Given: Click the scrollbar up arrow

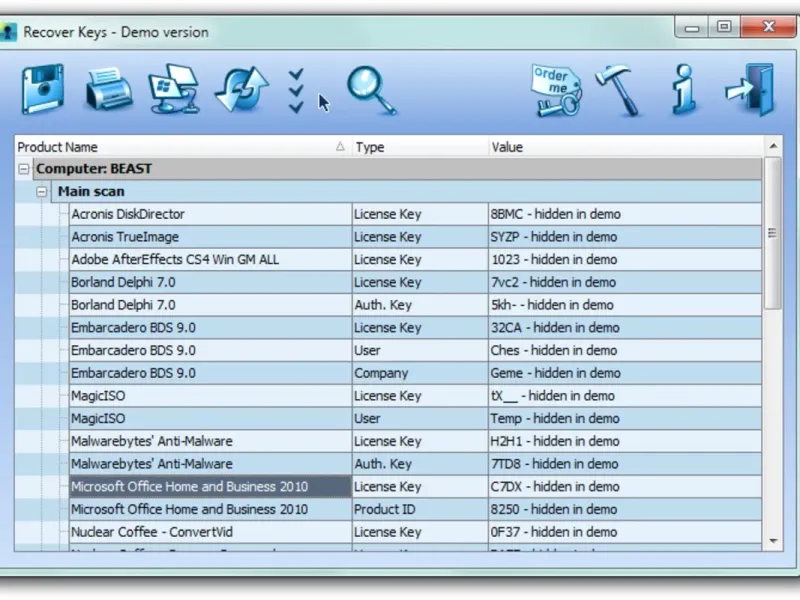Looking at the screenshot, I should pyautogui.click(x=773, y=147).
